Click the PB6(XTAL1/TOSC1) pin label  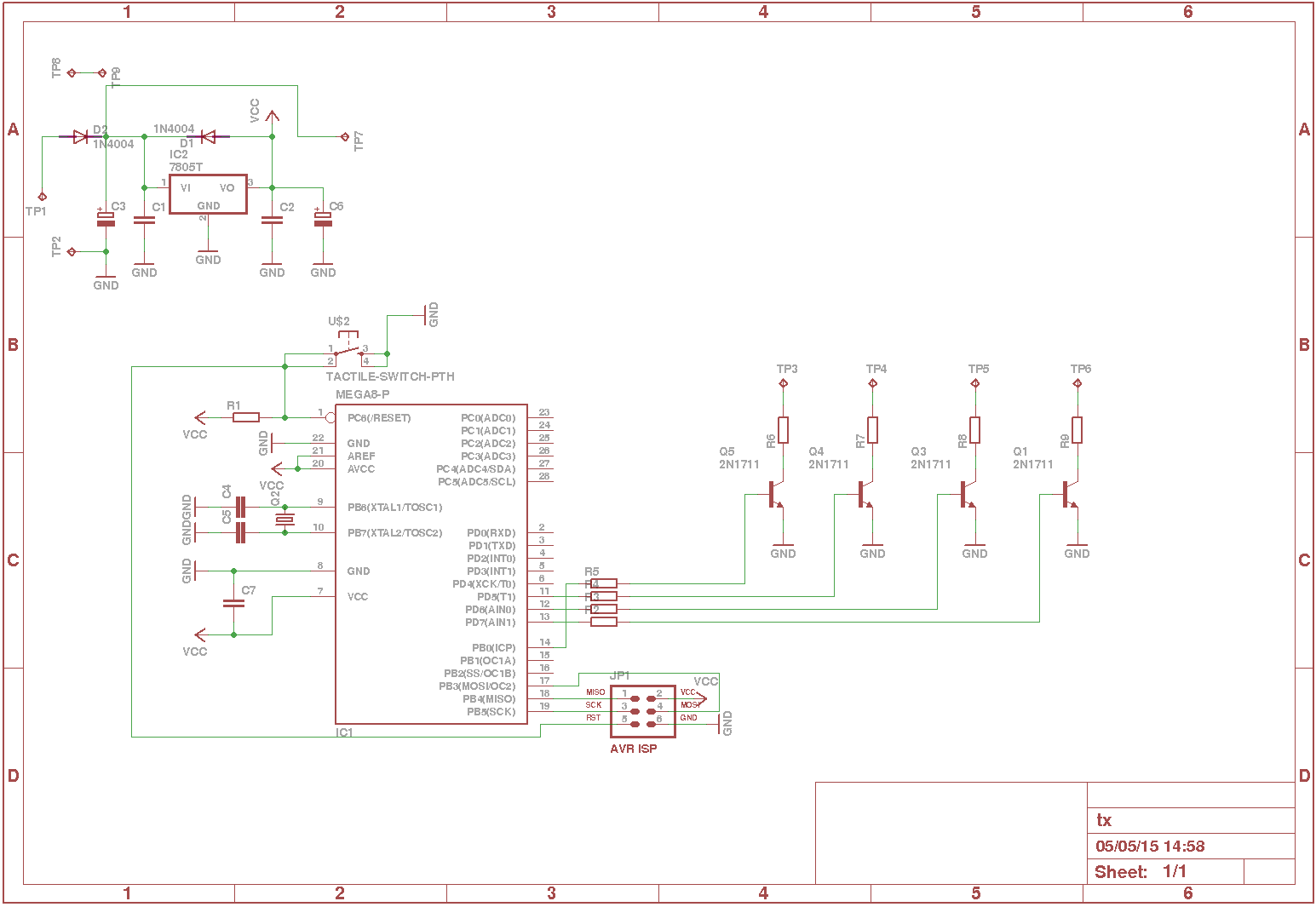click(x=394, y=508)
